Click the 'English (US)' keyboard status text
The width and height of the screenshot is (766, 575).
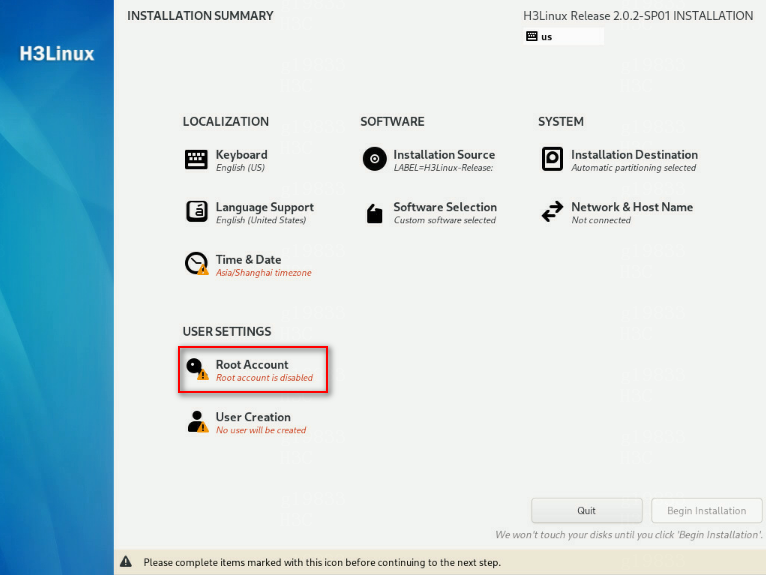click(x=240, y=168)
